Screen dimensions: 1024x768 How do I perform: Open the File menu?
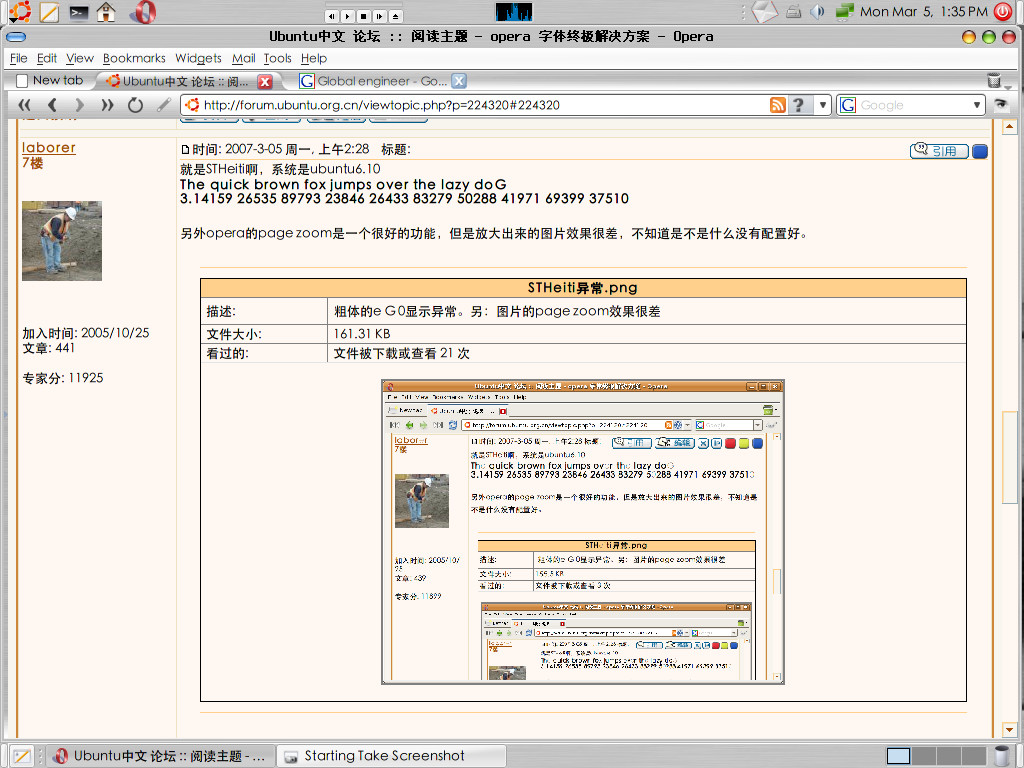pyautogui.click(x=19, y=58)
